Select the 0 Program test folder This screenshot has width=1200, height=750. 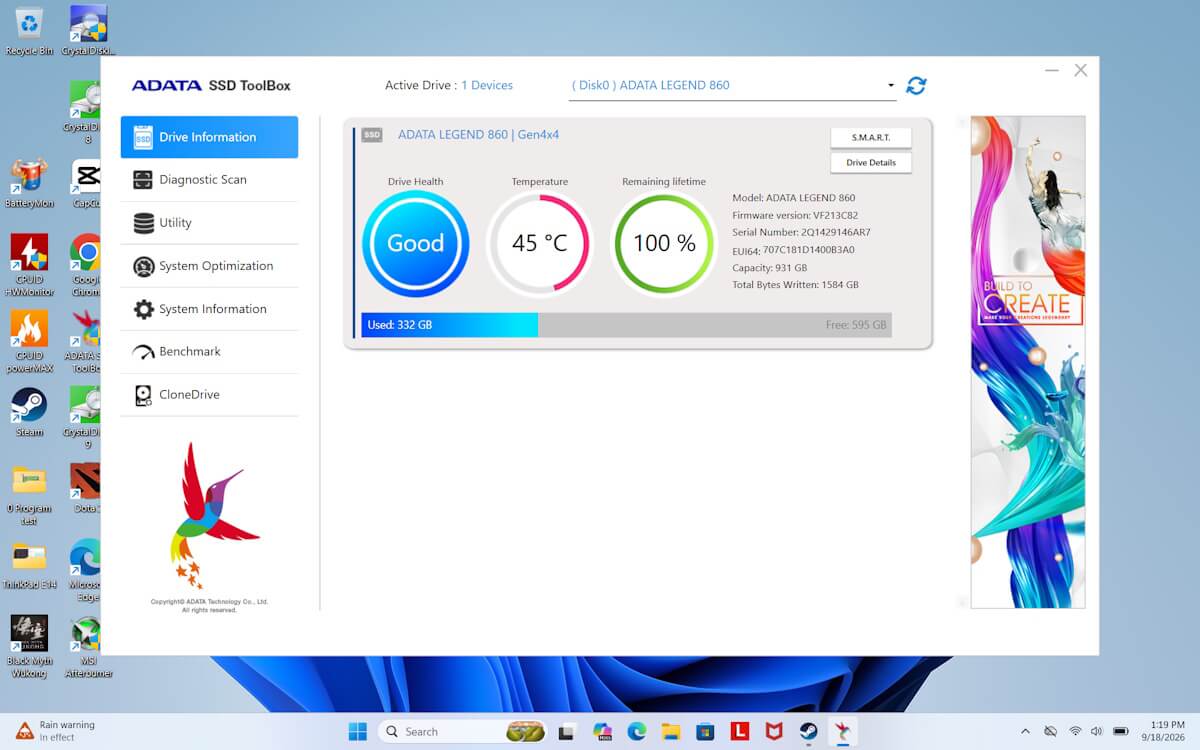pos(29,495)
